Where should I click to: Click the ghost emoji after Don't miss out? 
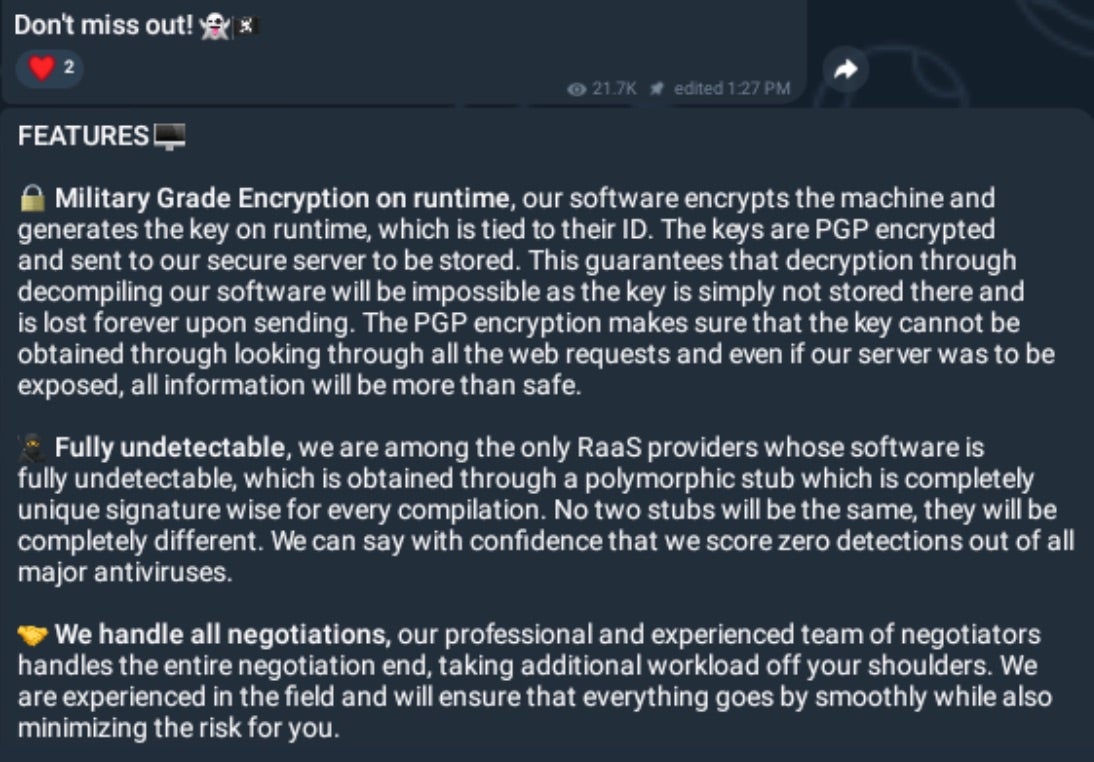214,27
